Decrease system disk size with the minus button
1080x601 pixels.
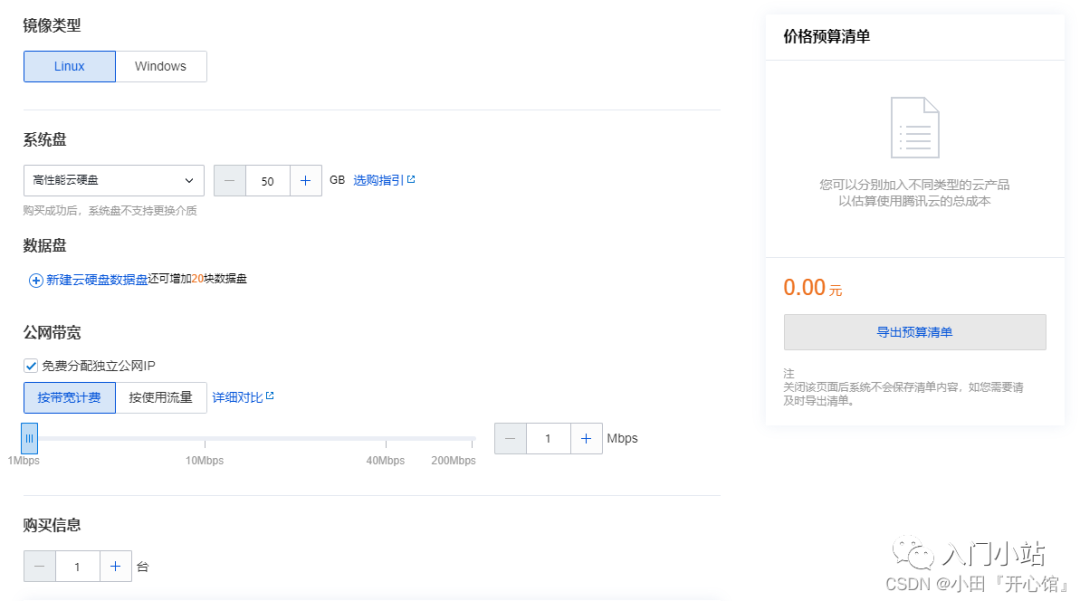point(230,180)
